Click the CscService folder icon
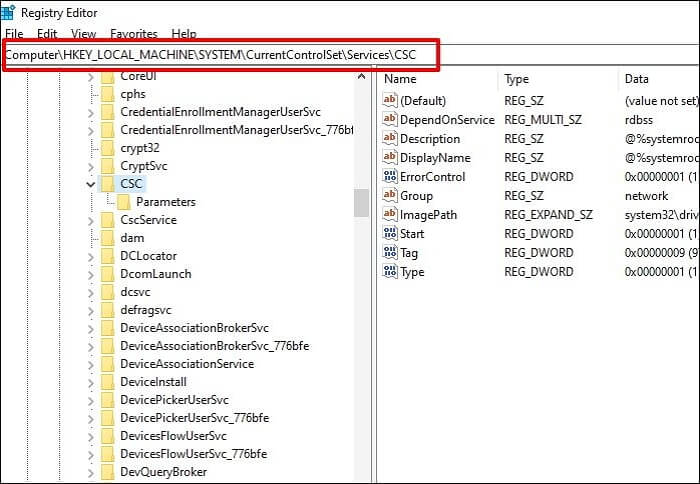The width and height of the screenshot is (700, 484). (x=108, y=220)
